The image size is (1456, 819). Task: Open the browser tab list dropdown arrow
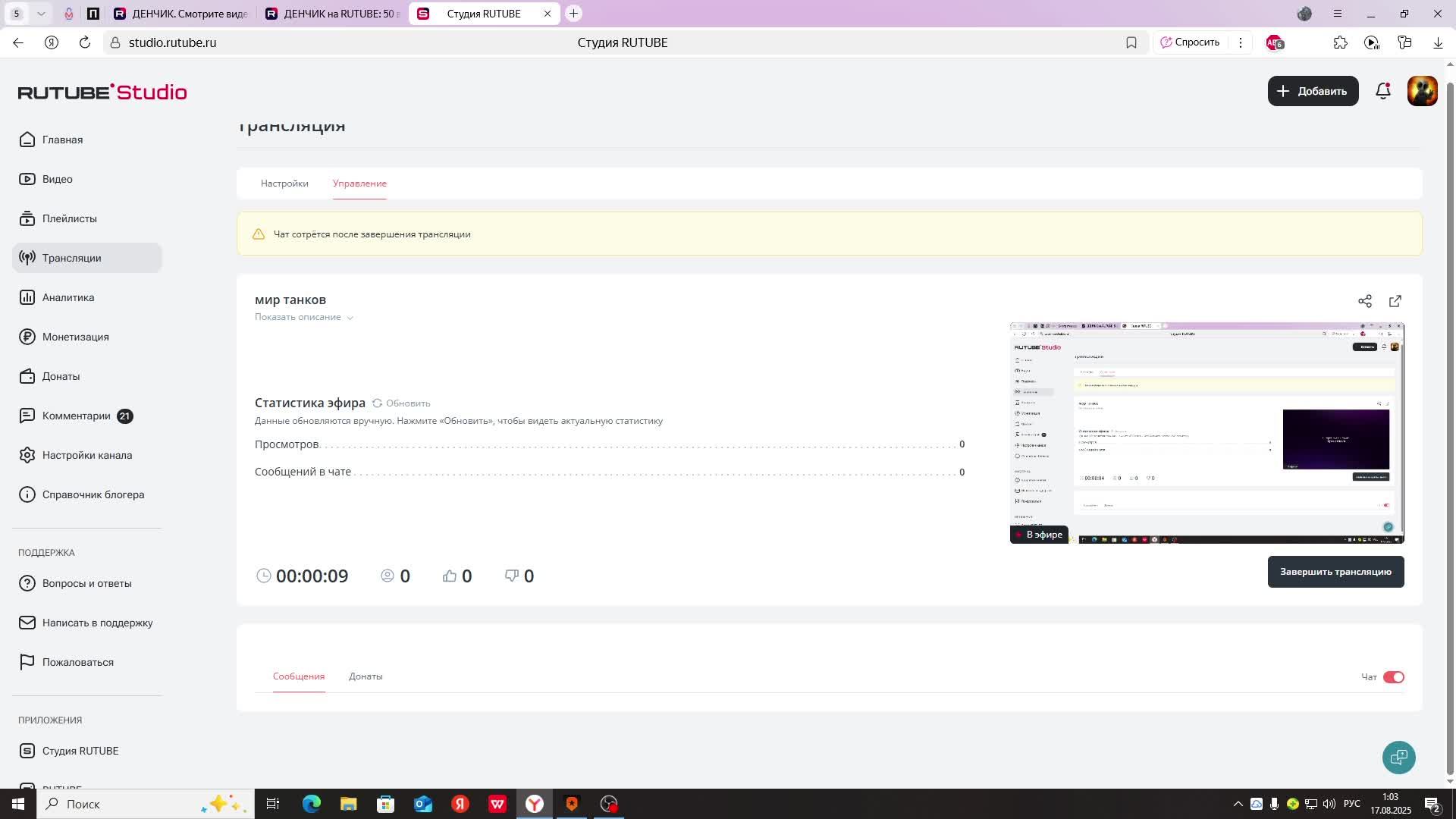(41, 14)
